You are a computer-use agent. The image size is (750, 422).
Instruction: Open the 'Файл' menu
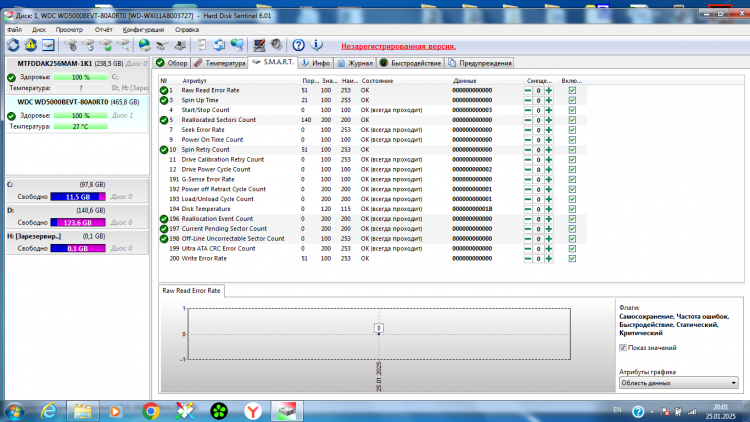click(x=14, y=30)
